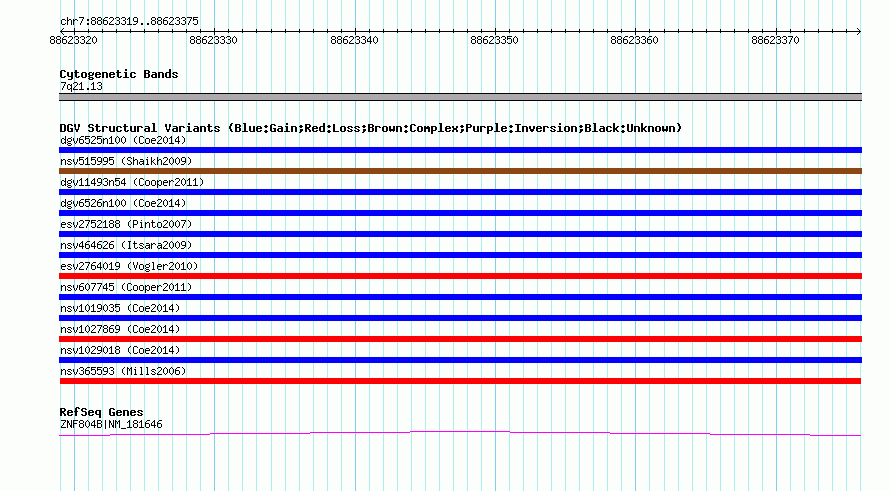Select the 7q21.13 band label
This screenshot has height=491, width=890.
[x=81, y=86]
